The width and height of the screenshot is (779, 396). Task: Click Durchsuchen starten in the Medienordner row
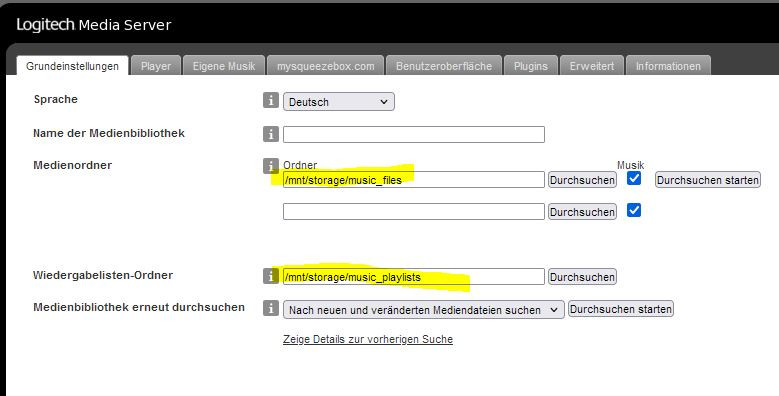click(x=707, y=180)
